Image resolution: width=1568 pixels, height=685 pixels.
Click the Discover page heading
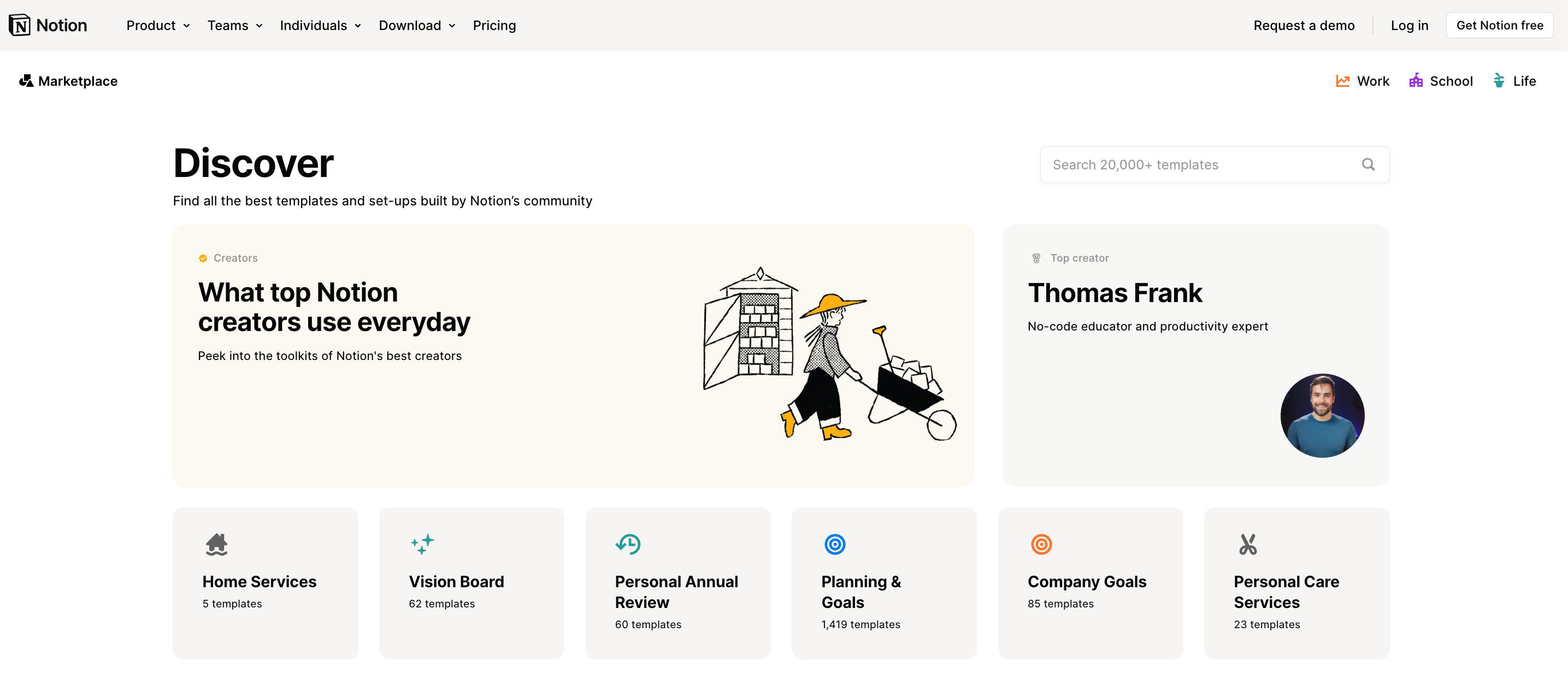(x=253, y=163)
